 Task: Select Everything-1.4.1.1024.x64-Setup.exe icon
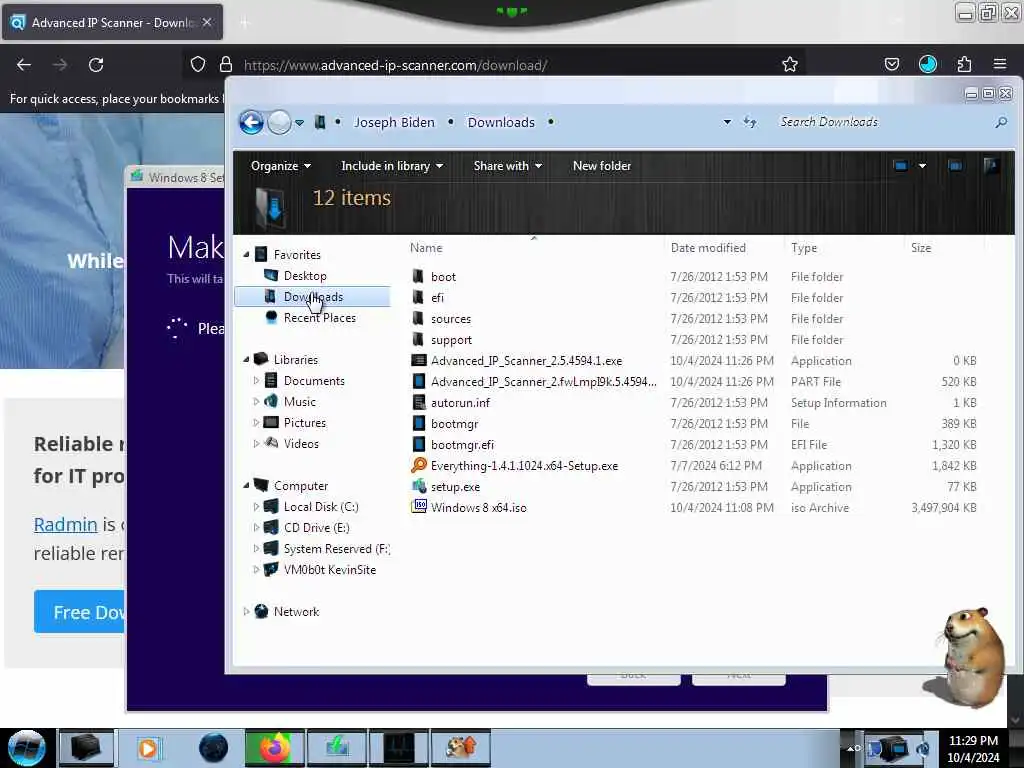coord(419,465)
